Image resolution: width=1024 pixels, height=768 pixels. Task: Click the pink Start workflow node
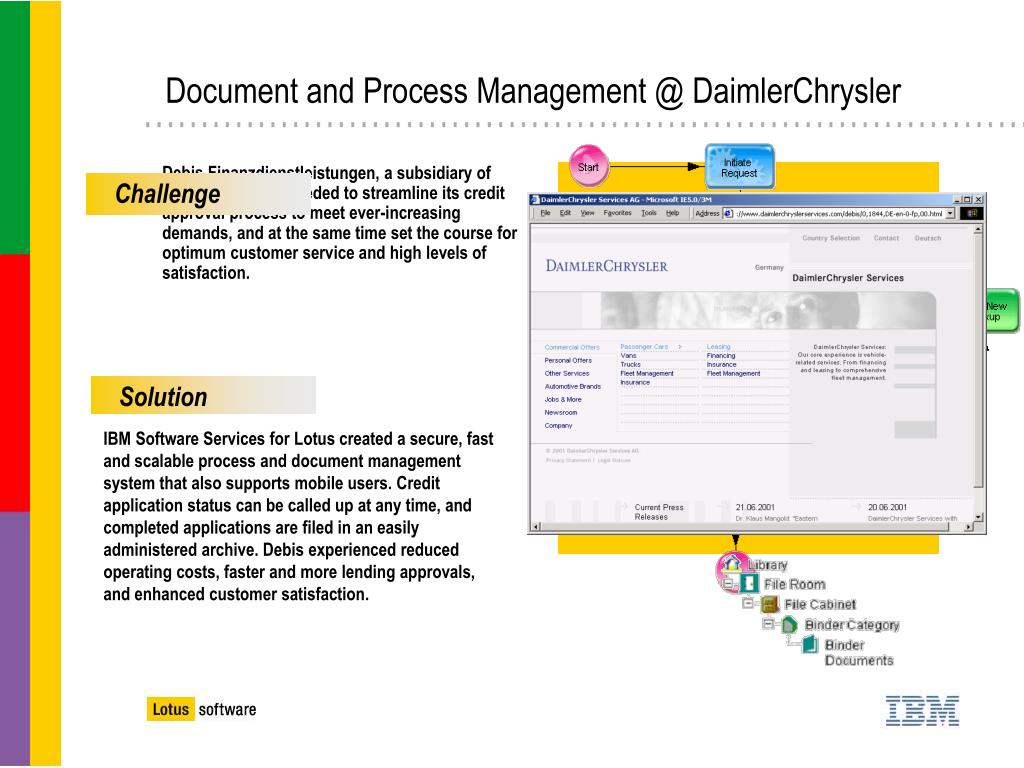588,167
